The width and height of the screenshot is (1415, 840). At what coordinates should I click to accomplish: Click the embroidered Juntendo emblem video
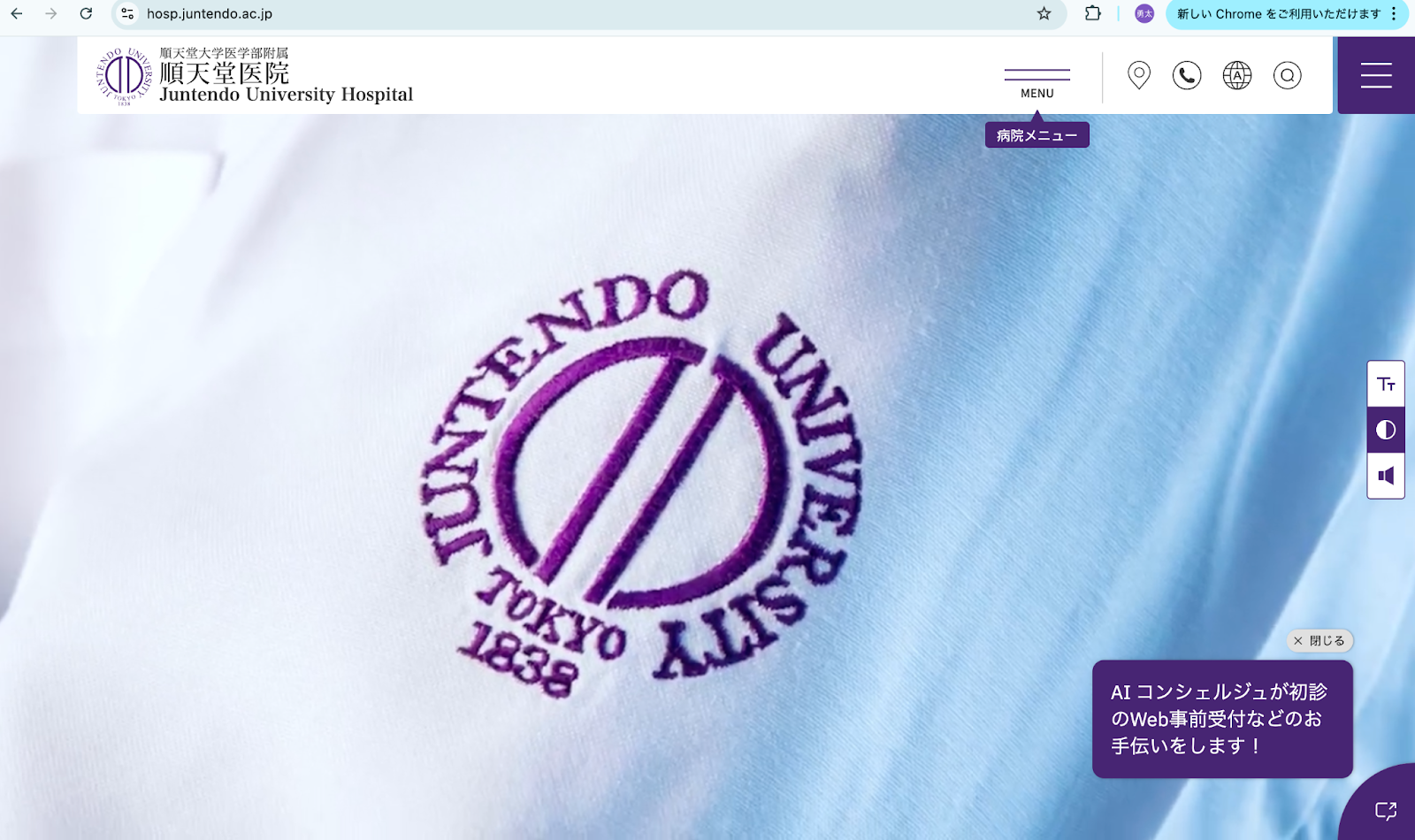coord(643,485)
